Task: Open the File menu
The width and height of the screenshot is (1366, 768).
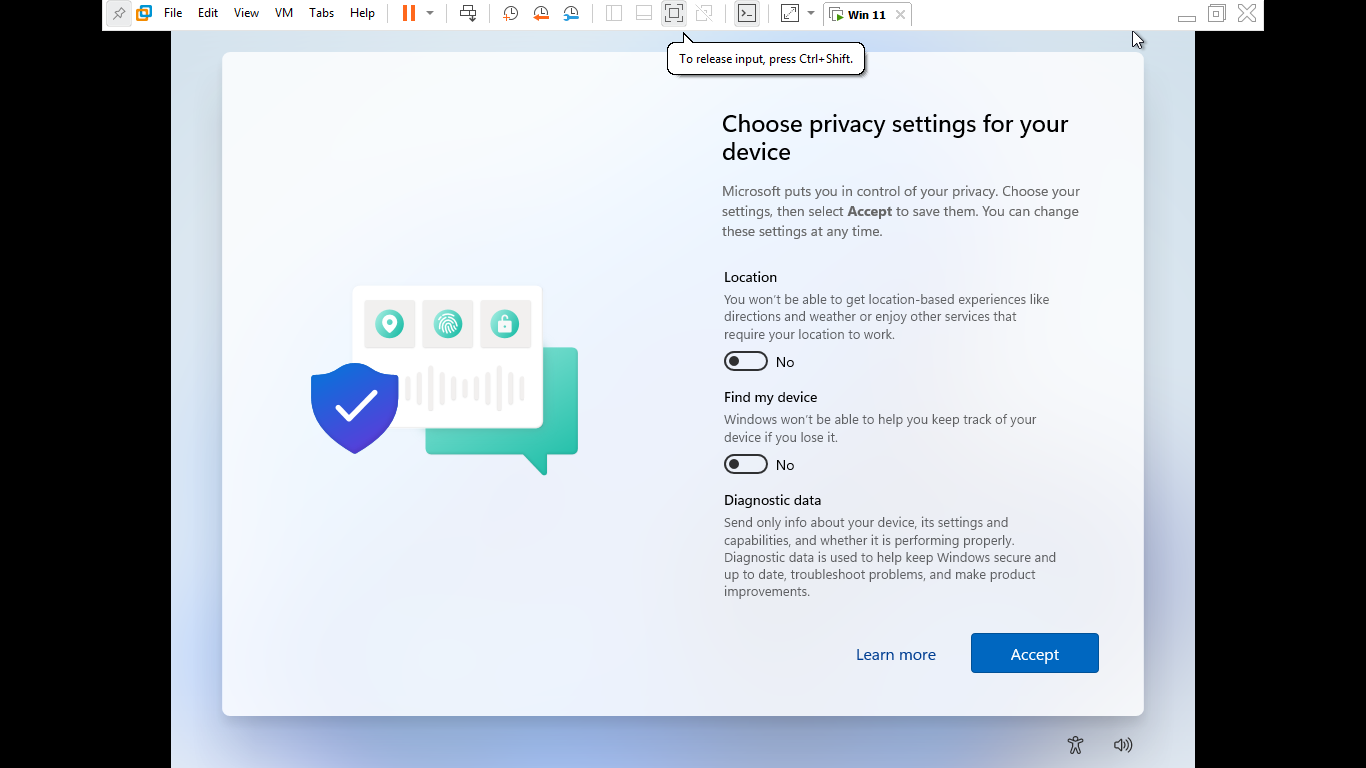Action: tap(173, 14)
